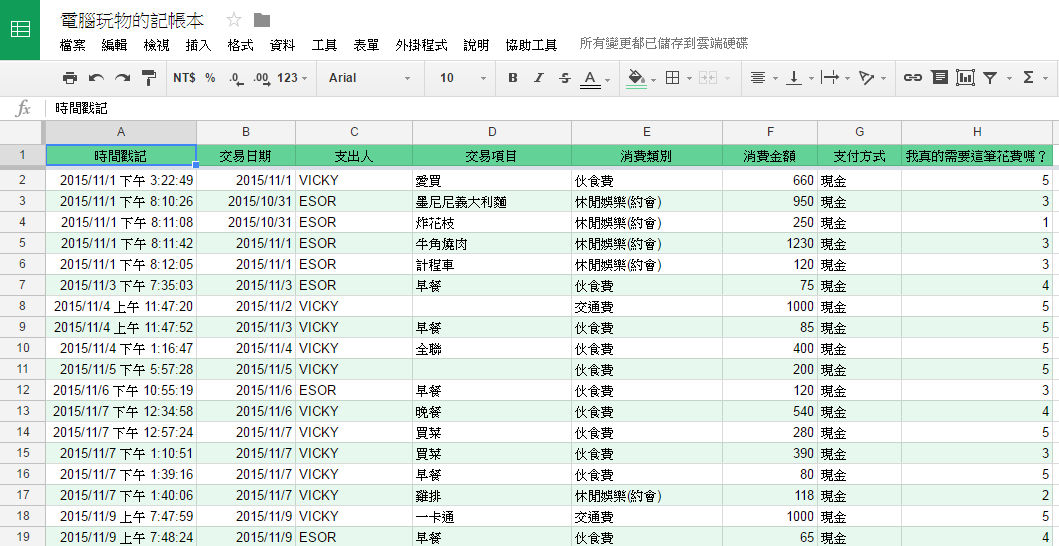Open the Arial font dropdown

click(369, 78)
